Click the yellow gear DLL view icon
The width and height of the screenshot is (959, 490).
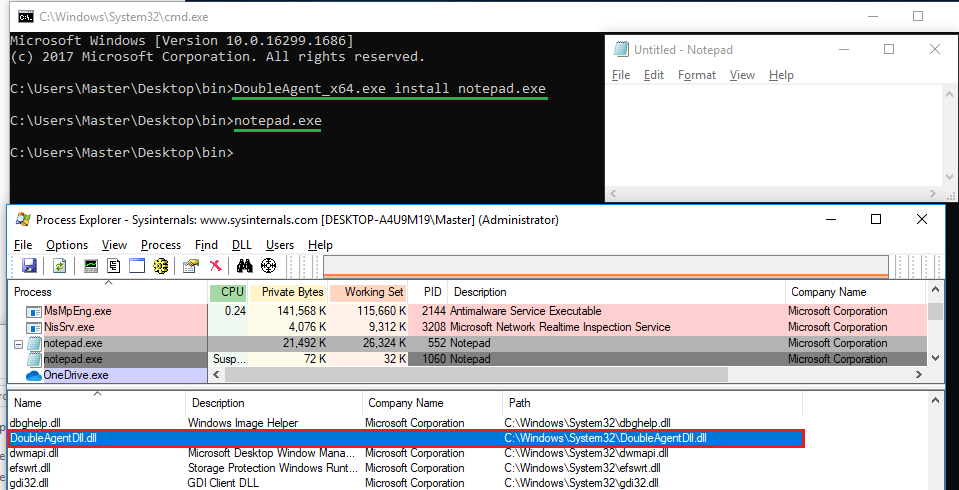point(160,266)
